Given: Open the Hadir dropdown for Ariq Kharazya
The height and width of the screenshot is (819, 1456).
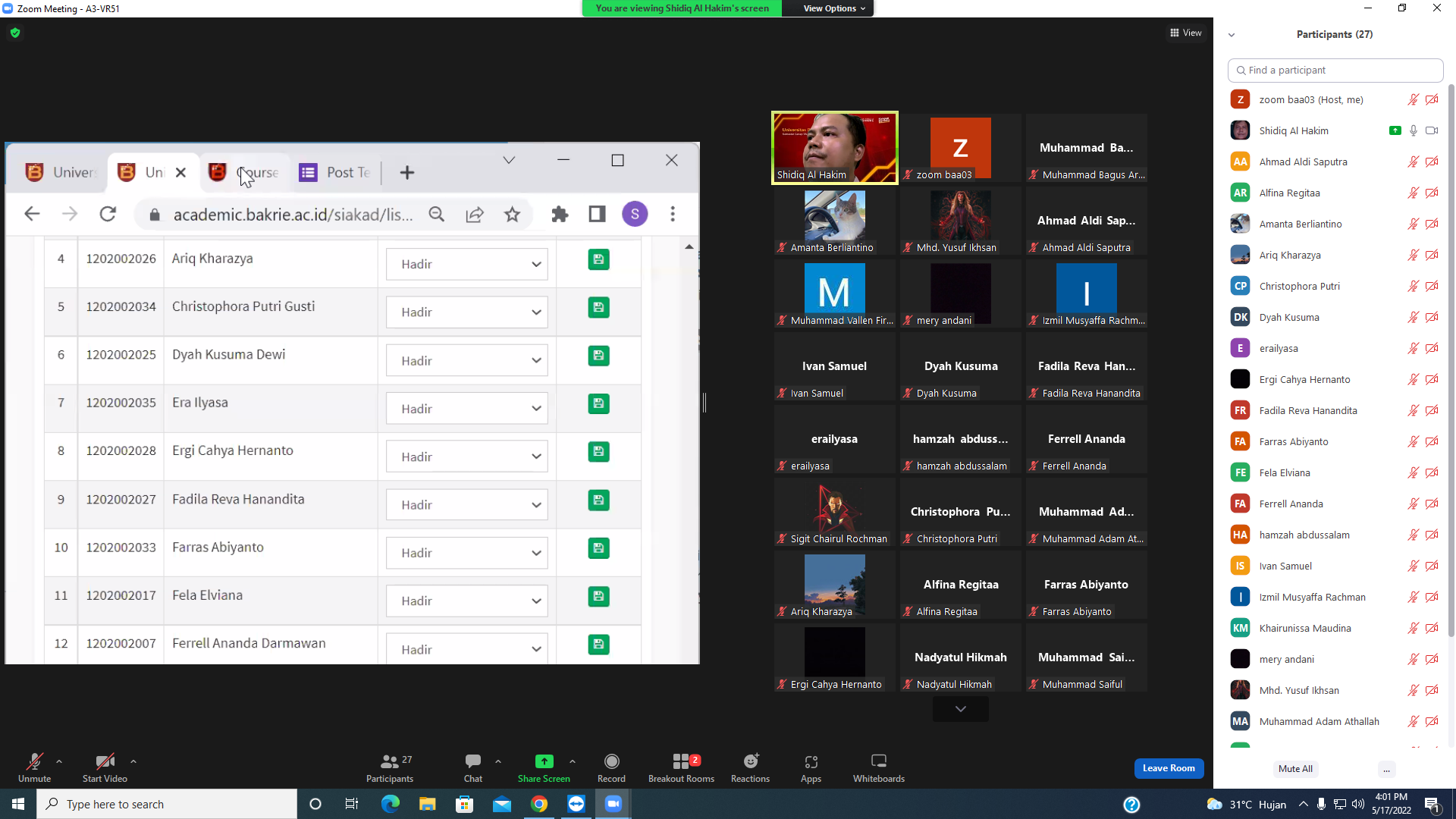Looking at the screenshot, I should [x=466, y=264].
